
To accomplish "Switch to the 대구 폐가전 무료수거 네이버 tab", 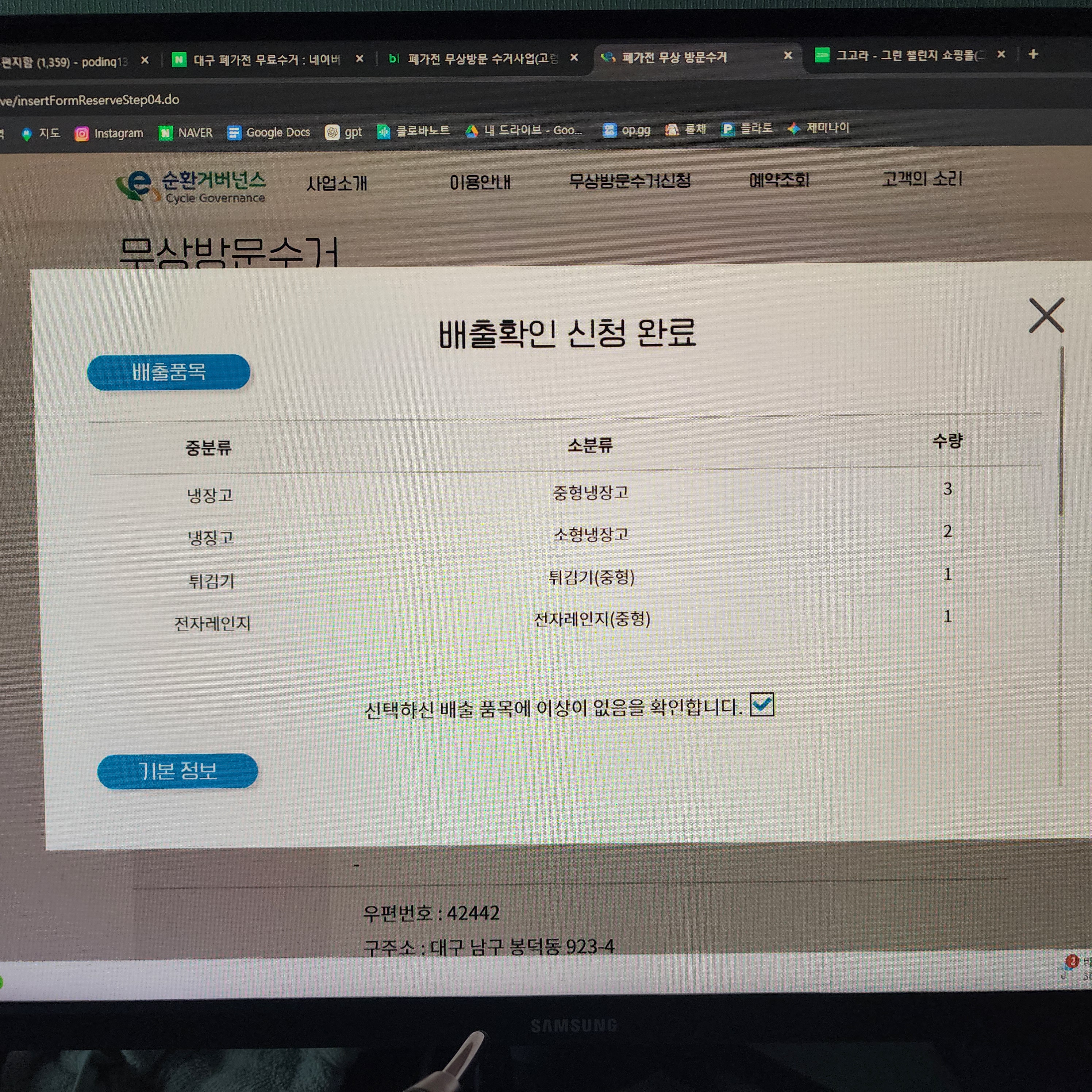I will [x=267, y=59].
